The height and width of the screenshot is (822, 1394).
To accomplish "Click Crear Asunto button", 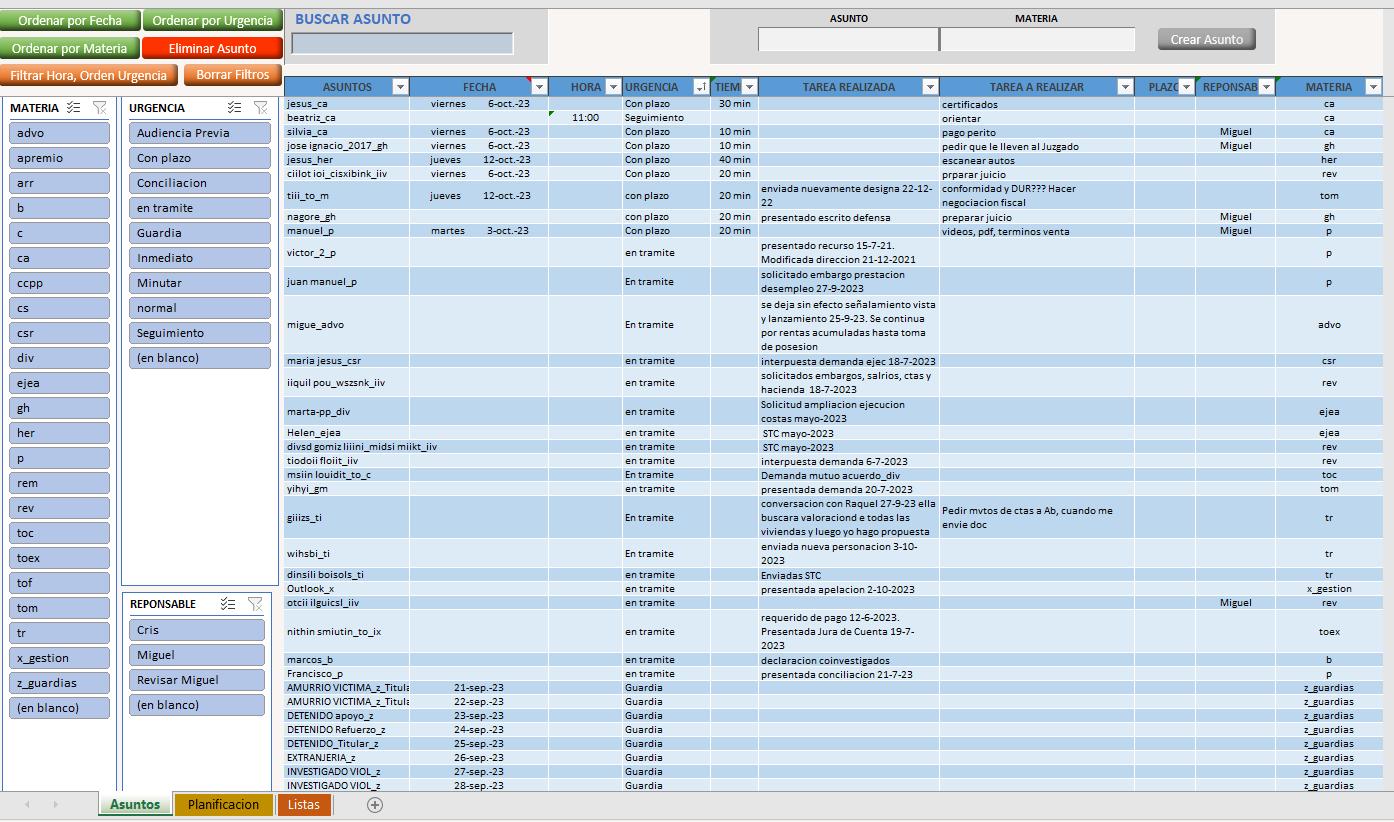I will click(1207, 39).
